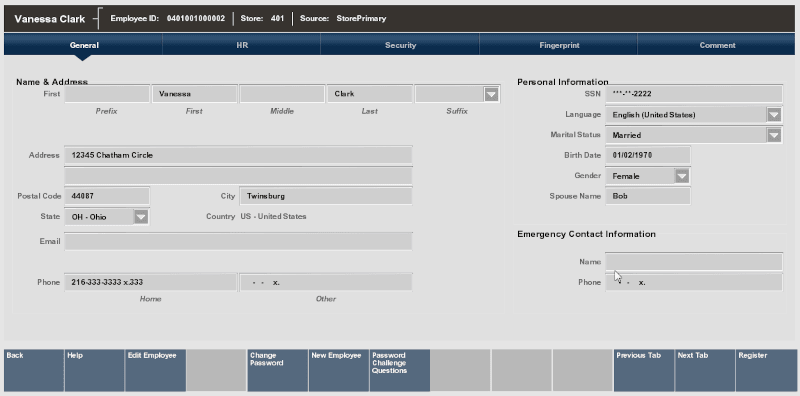Switch to the General tab
Screen dimensions: 800x396
(84, 45)
